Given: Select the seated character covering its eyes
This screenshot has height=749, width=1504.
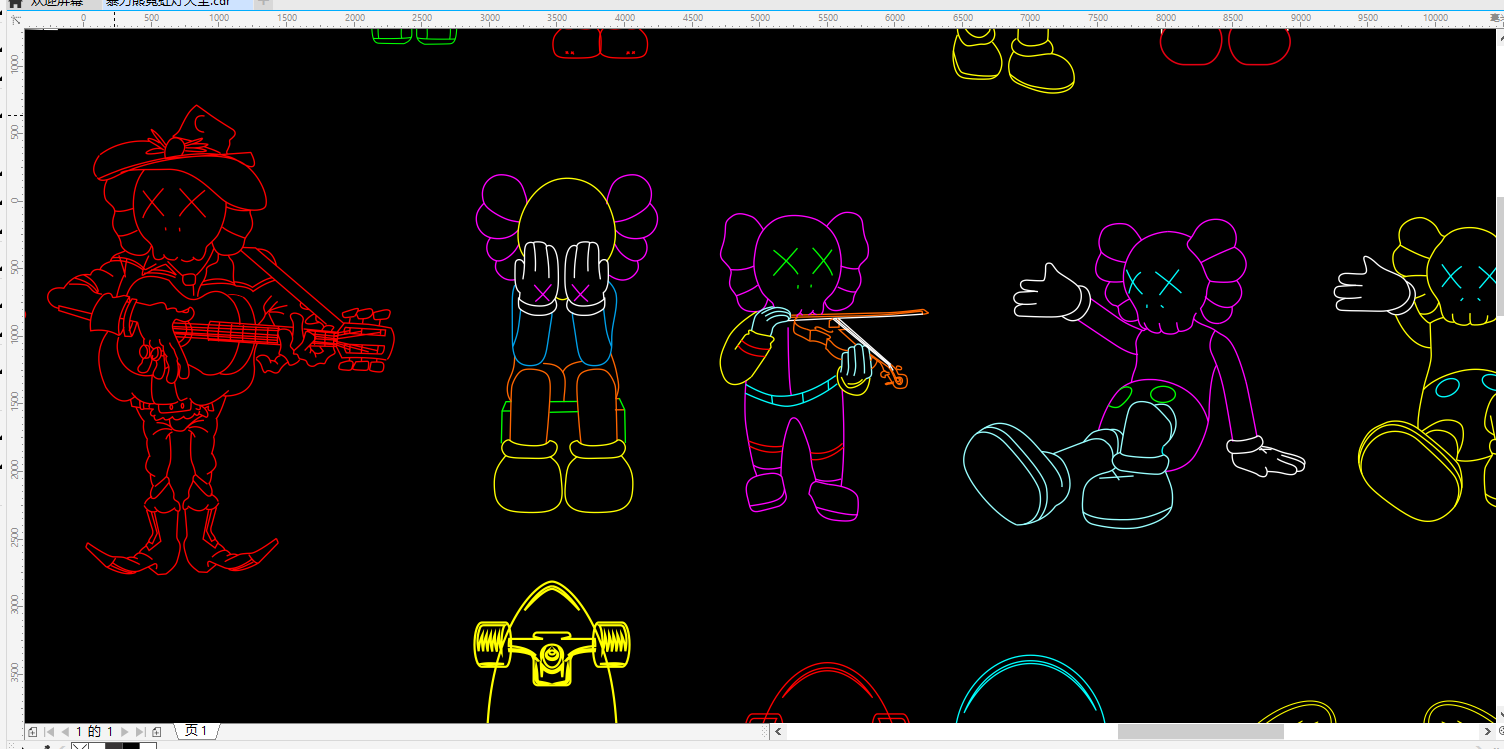Looking at the screenshot, I should coord(566,345).
